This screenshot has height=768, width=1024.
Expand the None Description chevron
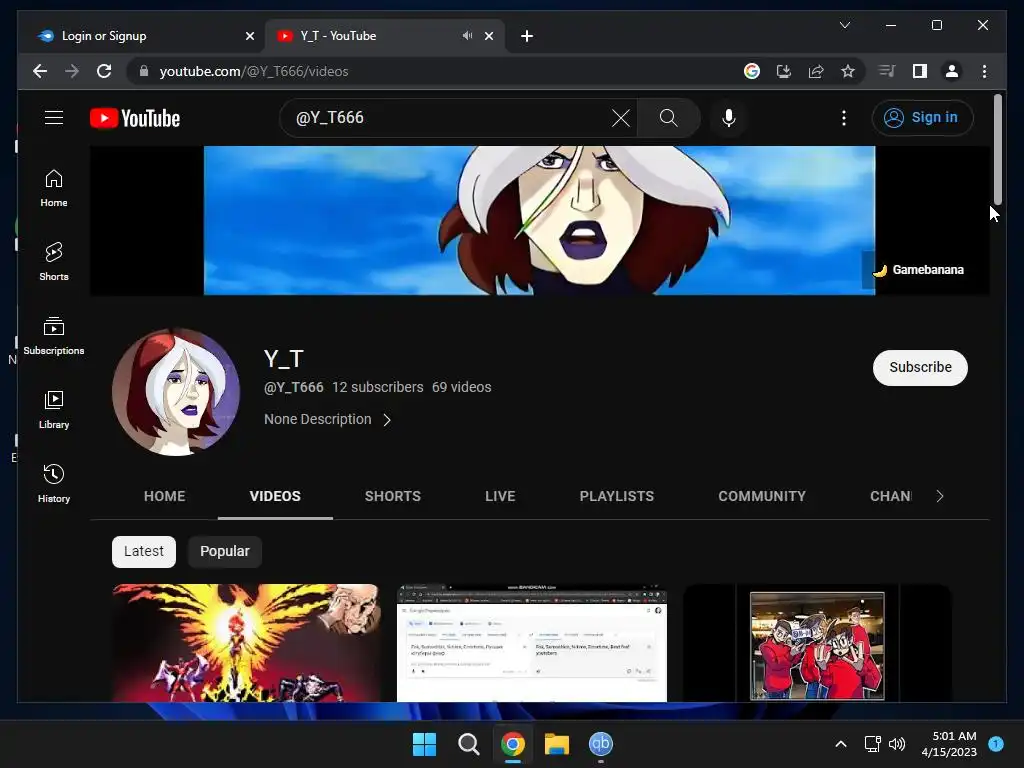pyautogui.click(x=387, y=420)
